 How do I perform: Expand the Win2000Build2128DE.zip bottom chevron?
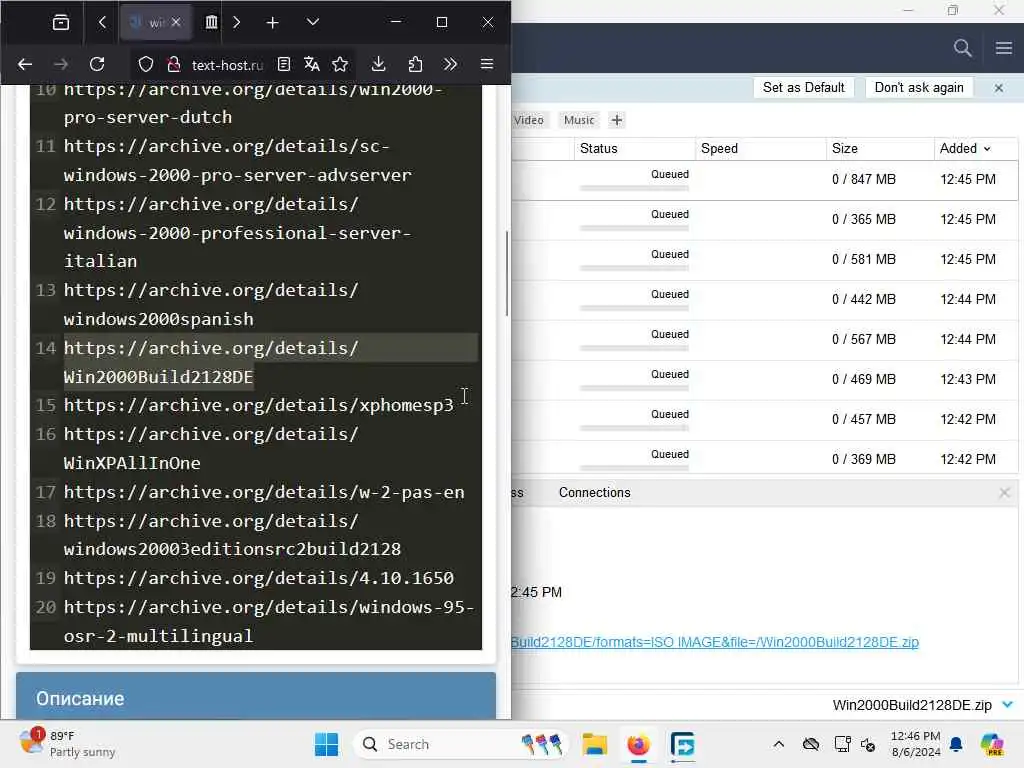(x=1007, y=705)
